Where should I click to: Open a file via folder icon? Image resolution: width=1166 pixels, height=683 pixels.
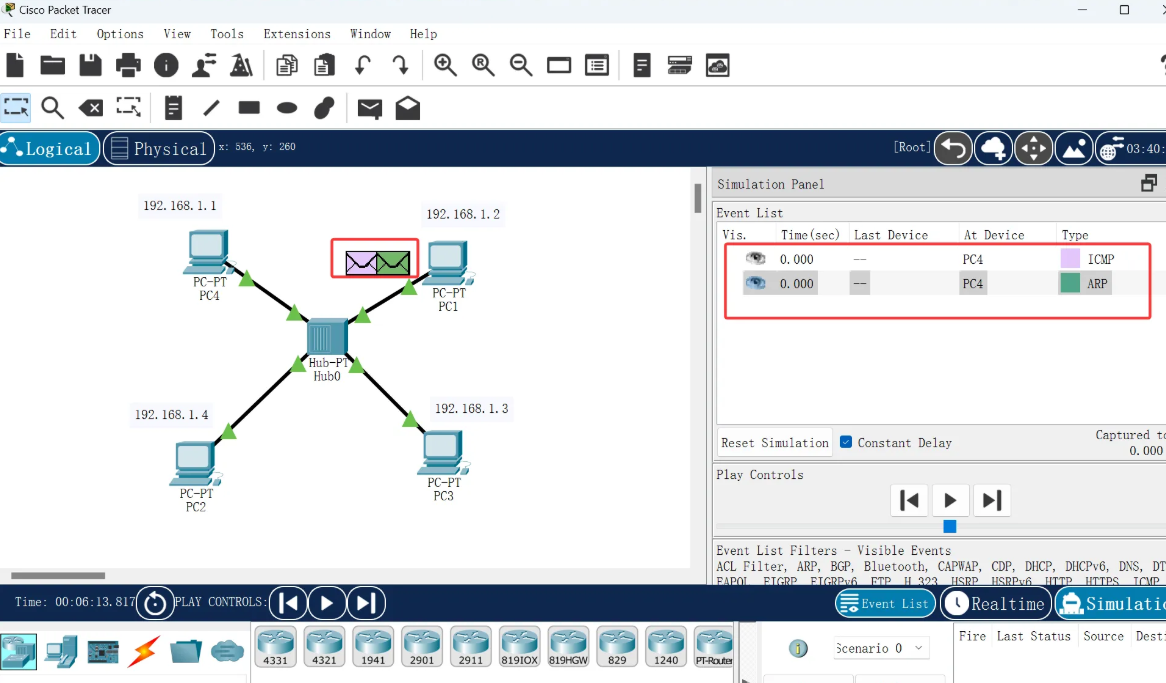[52, 65]
